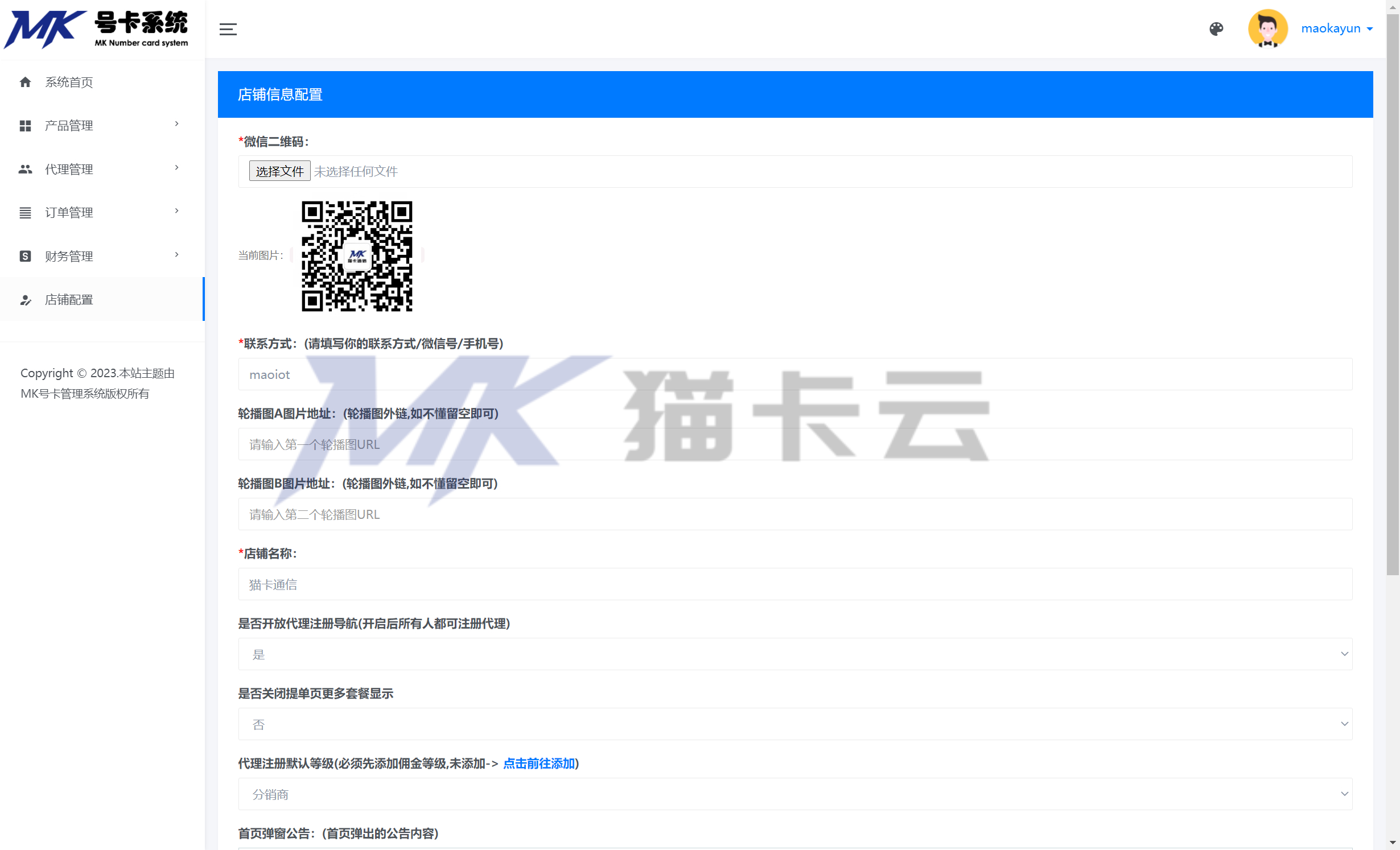This screenshot has height=850, width=1400.
Task: Focus the 店铺名称 input field
Action: (x=795, y=584)
